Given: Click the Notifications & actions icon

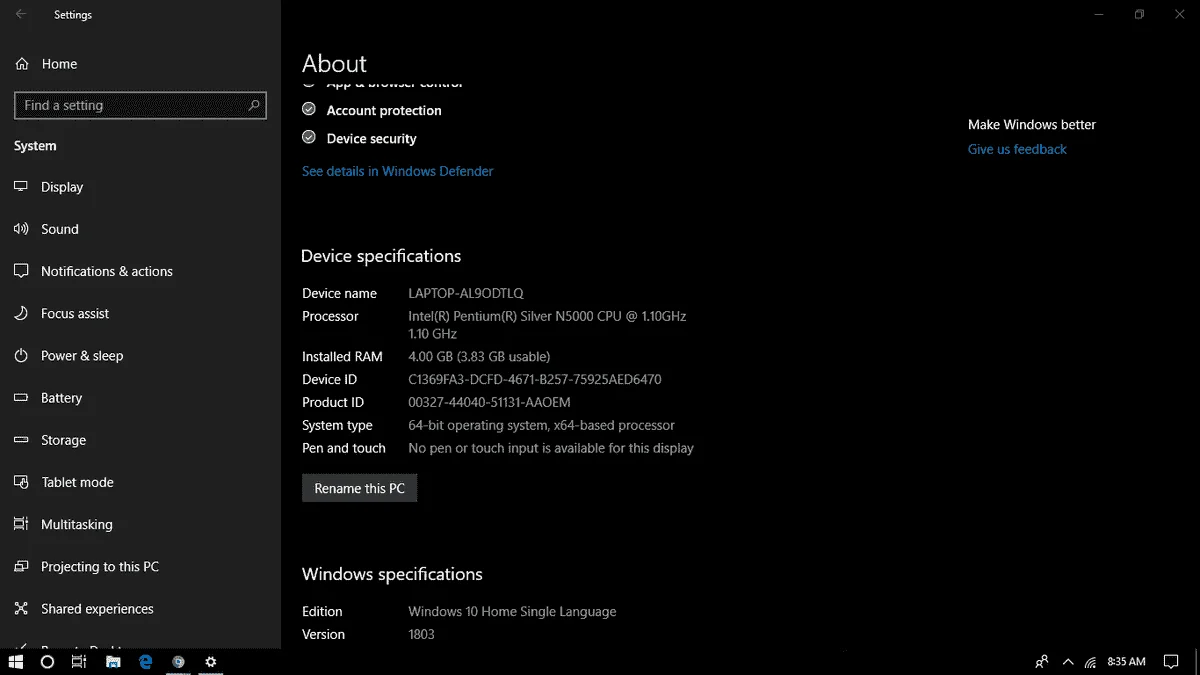Looking at the screenshot, I should 21,271.
